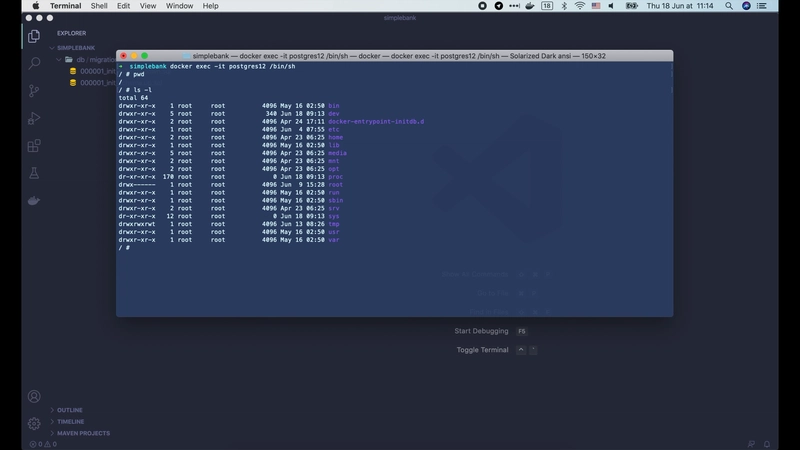
Task: Click the 'usr' directory name in listing
Action: click(x=334, y=232)
